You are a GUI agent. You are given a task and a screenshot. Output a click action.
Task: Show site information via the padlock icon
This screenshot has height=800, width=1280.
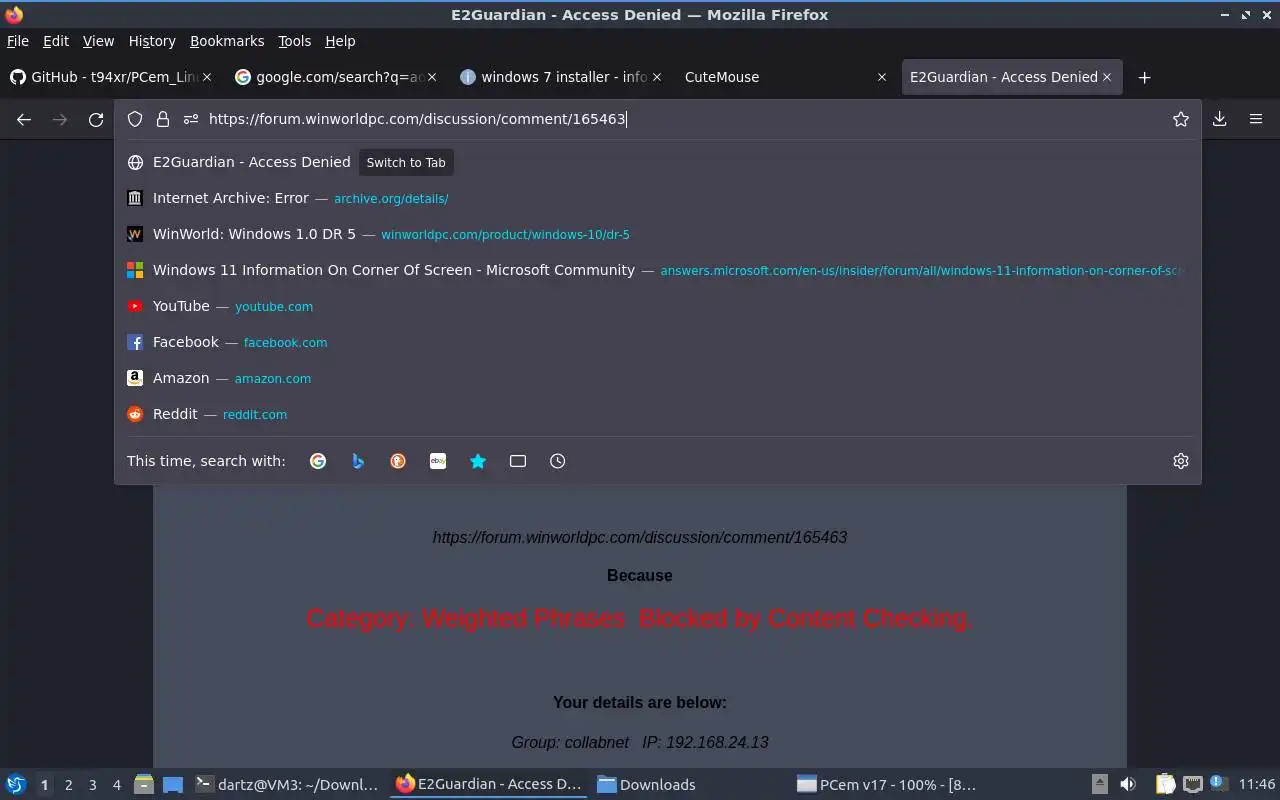(163, 119)
